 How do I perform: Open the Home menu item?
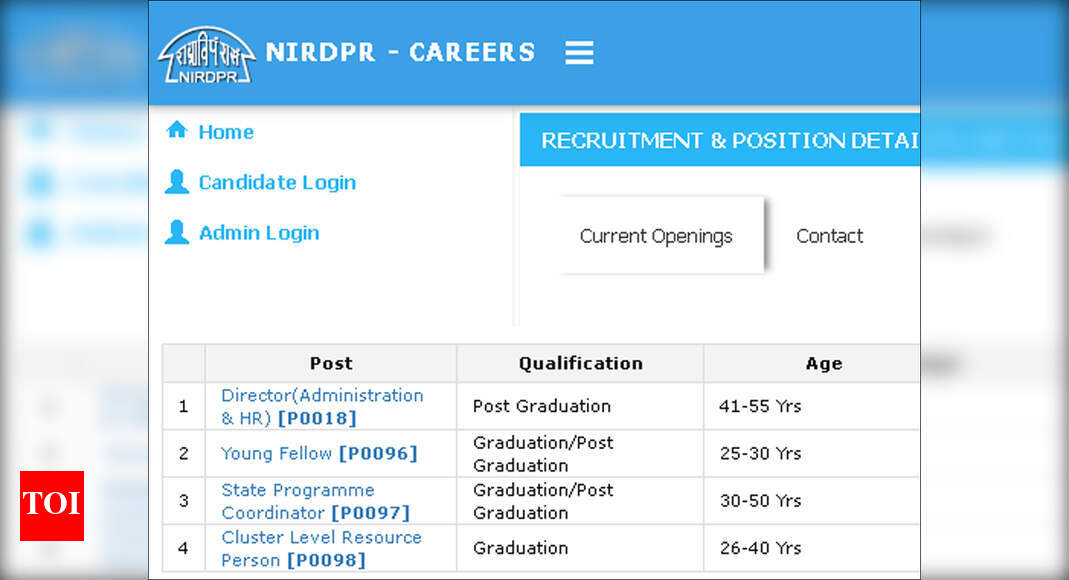point(226,131)
